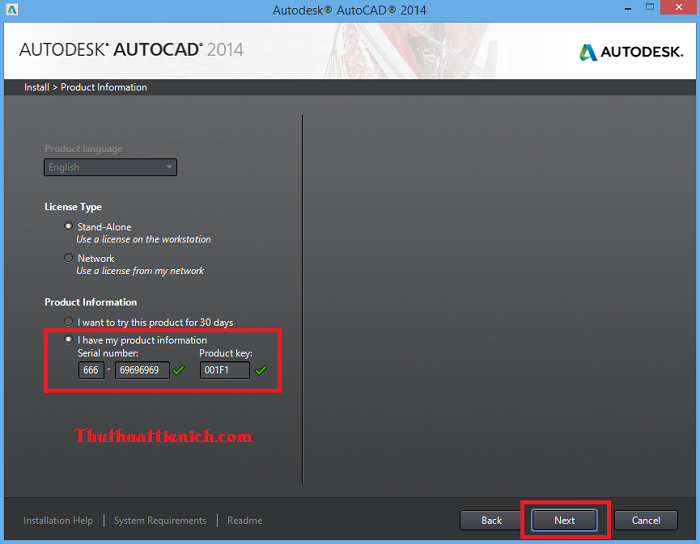The height and width of the screenshot is (544, 700).
Task: Click the green check next to serial number
Action: pyautogui.click(x=179, y=370)
